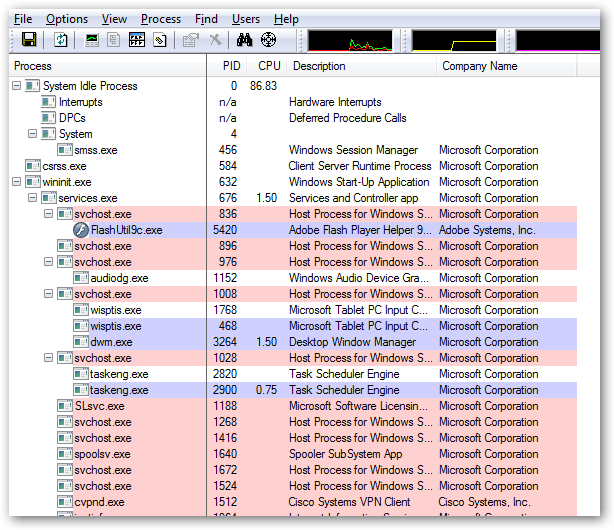The height and width of the screenshot is (530, 614).
Task: Open the Users menu
Action: [x=246, y=19]
